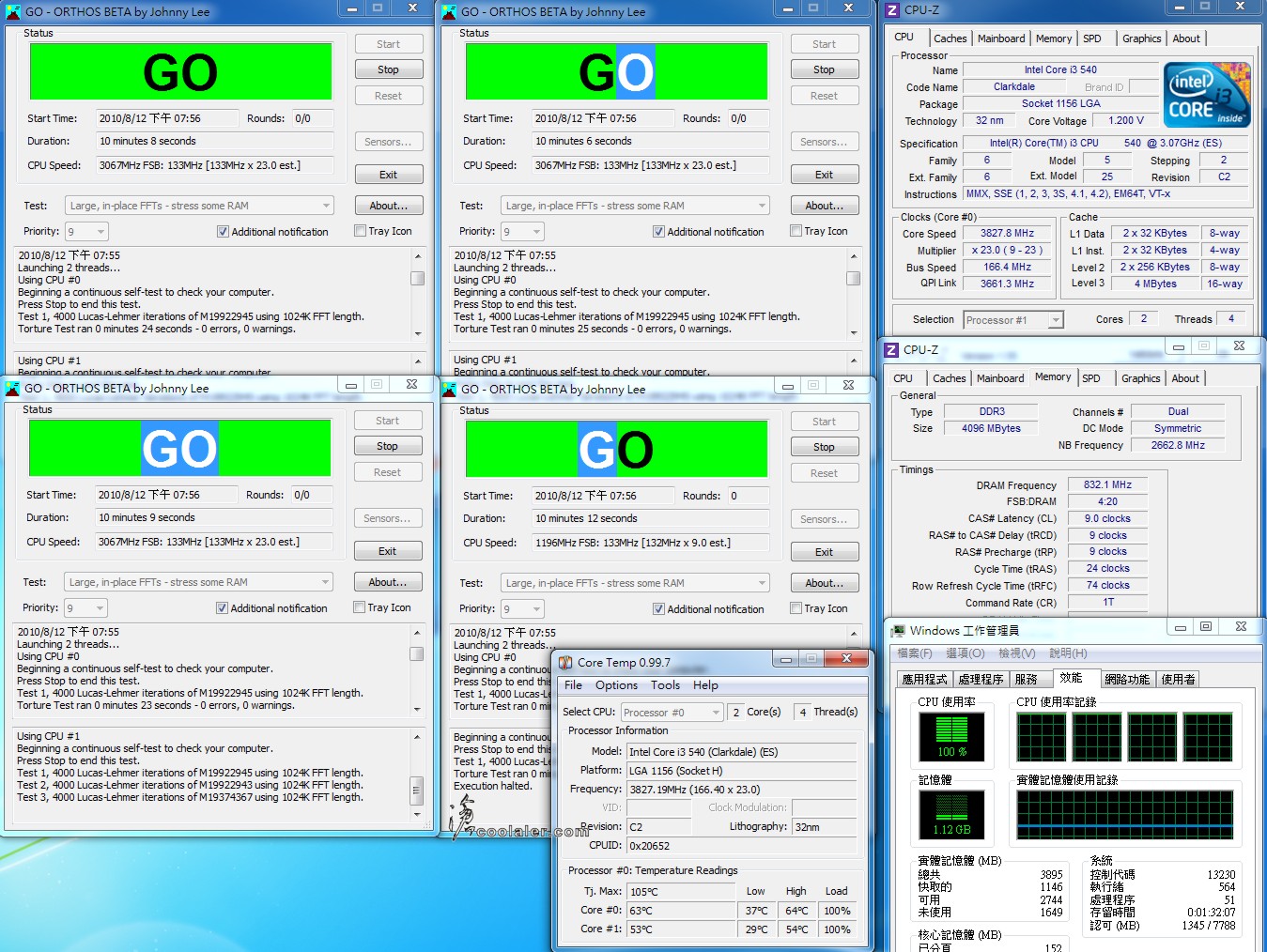Click the DDR3 memory type value in CPU-Z
The width and height of the screenshot is (1267, 952).
pos(992,411)
